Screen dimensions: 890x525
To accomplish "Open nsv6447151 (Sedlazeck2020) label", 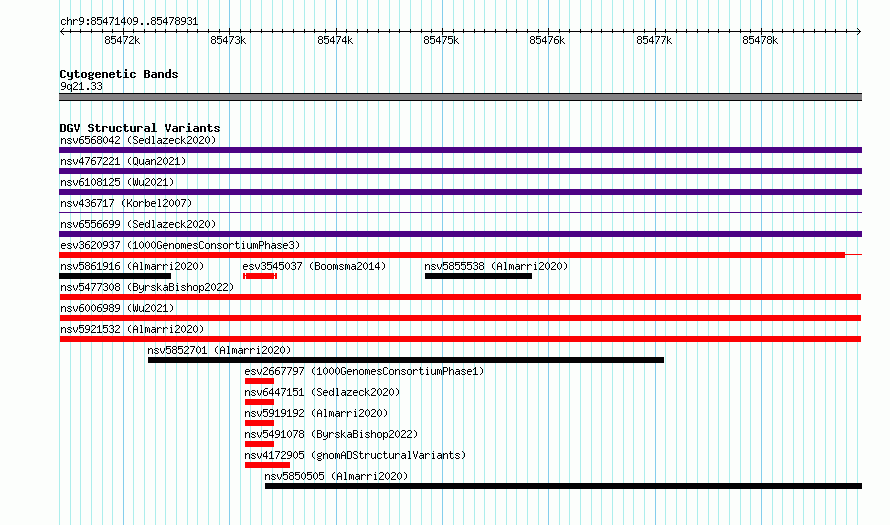I will coord(322,392).
